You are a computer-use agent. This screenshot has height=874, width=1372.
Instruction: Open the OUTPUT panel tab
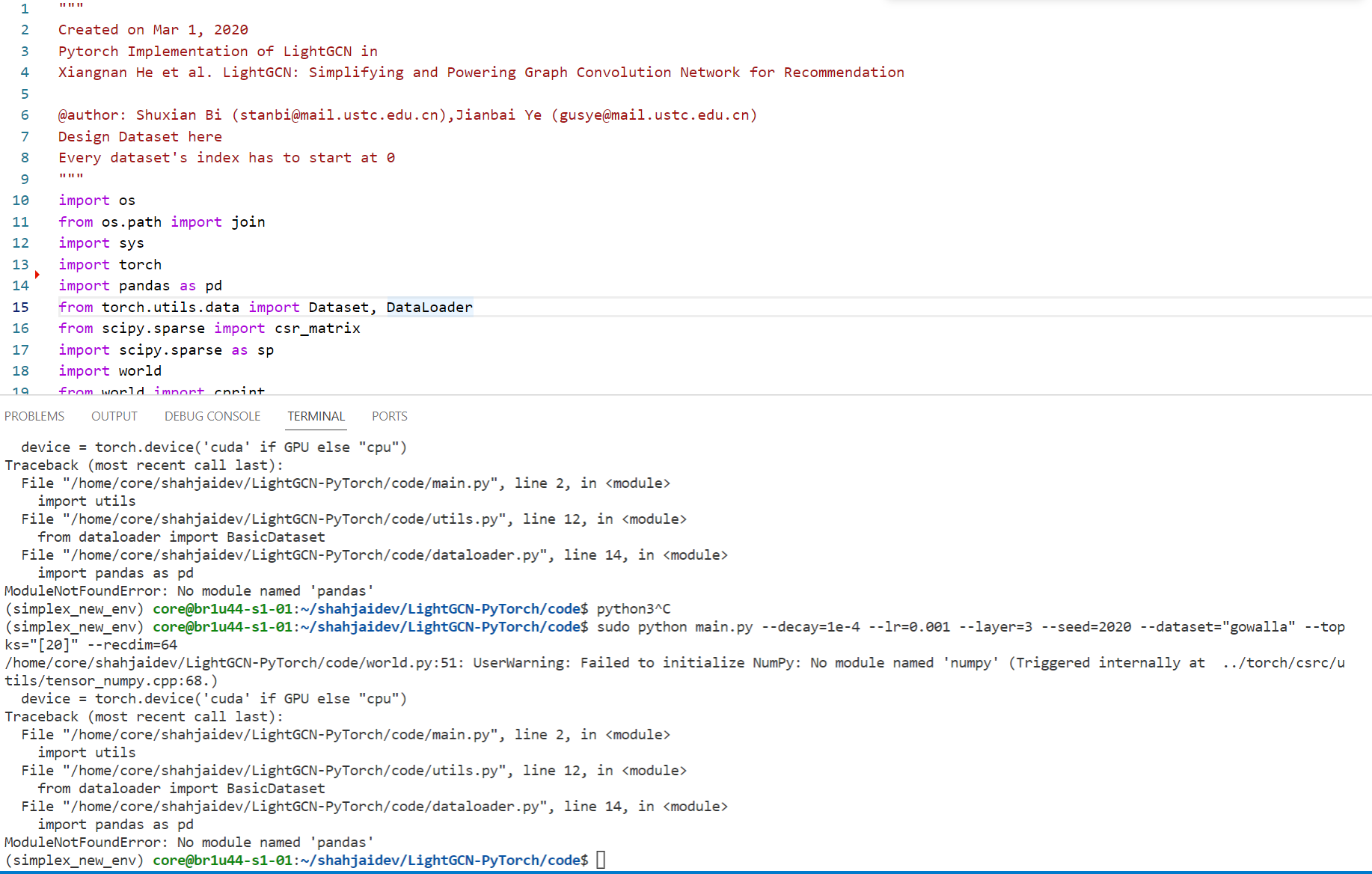[114, 416]
